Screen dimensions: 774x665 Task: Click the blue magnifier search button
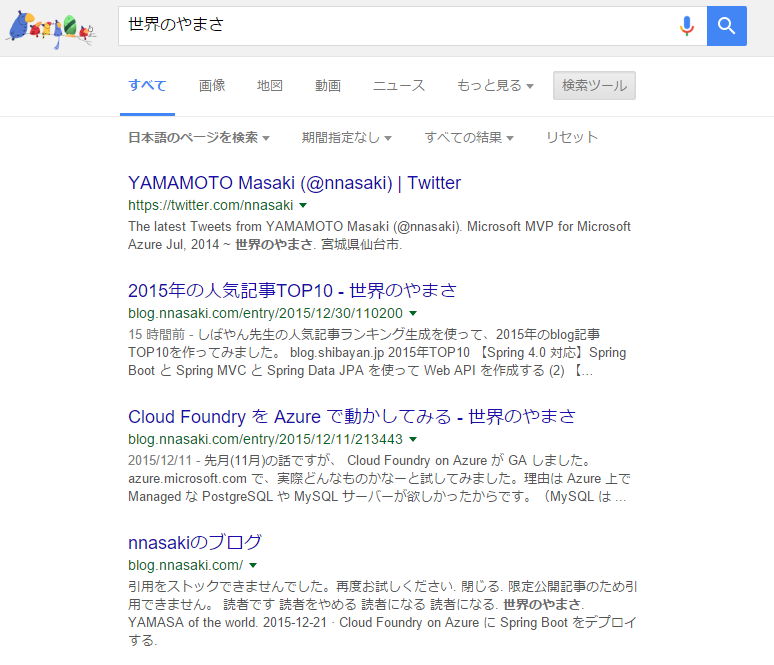tap(727, 26)
